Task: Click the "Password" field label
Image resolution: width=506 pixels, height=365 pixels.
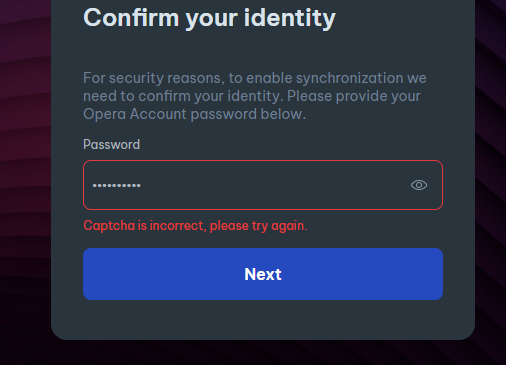Action: (111, 145)
